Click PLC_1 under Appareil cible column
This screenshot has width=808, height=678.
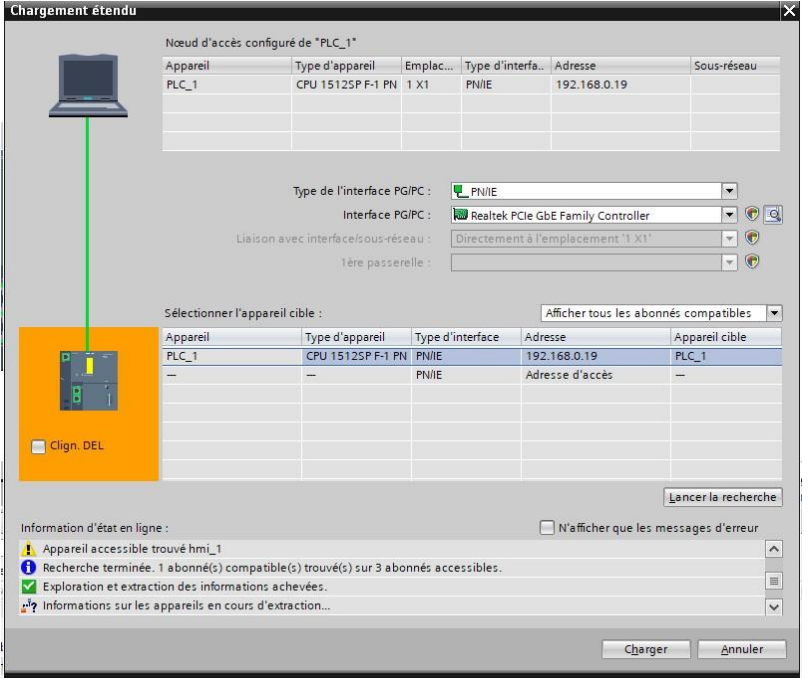726,356
